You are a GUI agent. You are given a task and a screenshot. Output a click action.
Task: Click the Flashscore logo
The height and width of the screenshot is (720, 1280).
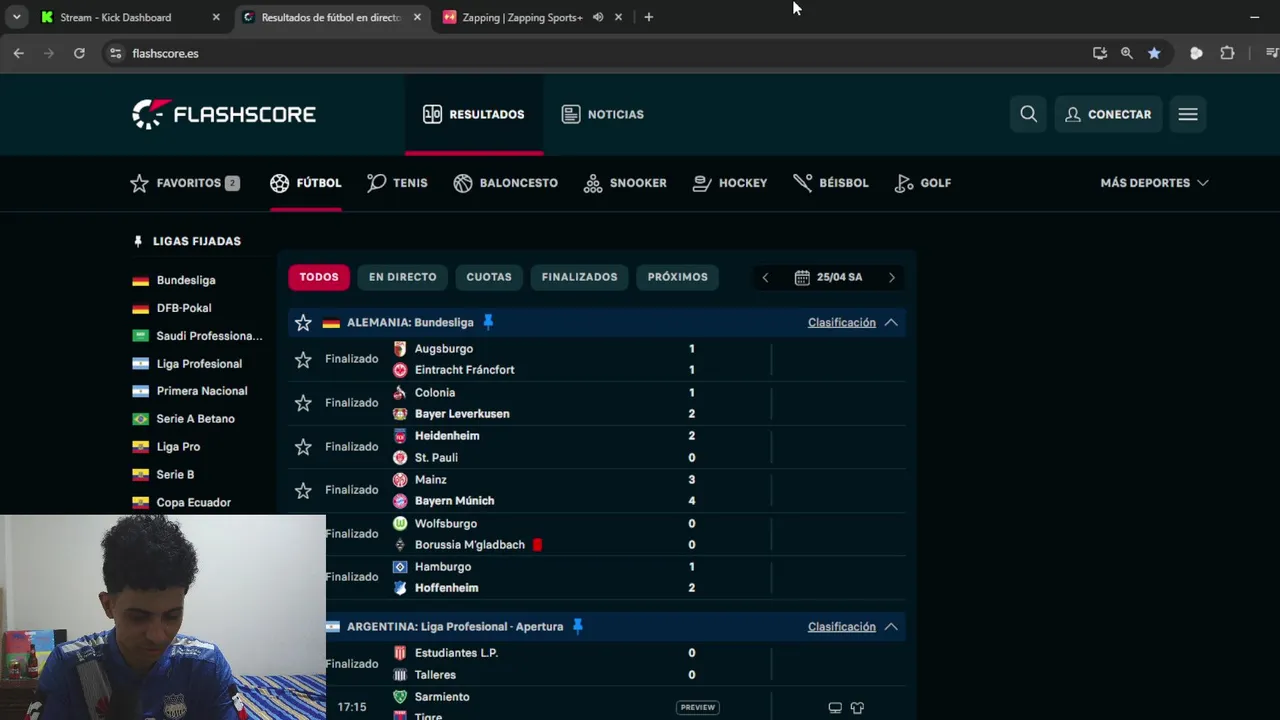click(x=224, y=114)
